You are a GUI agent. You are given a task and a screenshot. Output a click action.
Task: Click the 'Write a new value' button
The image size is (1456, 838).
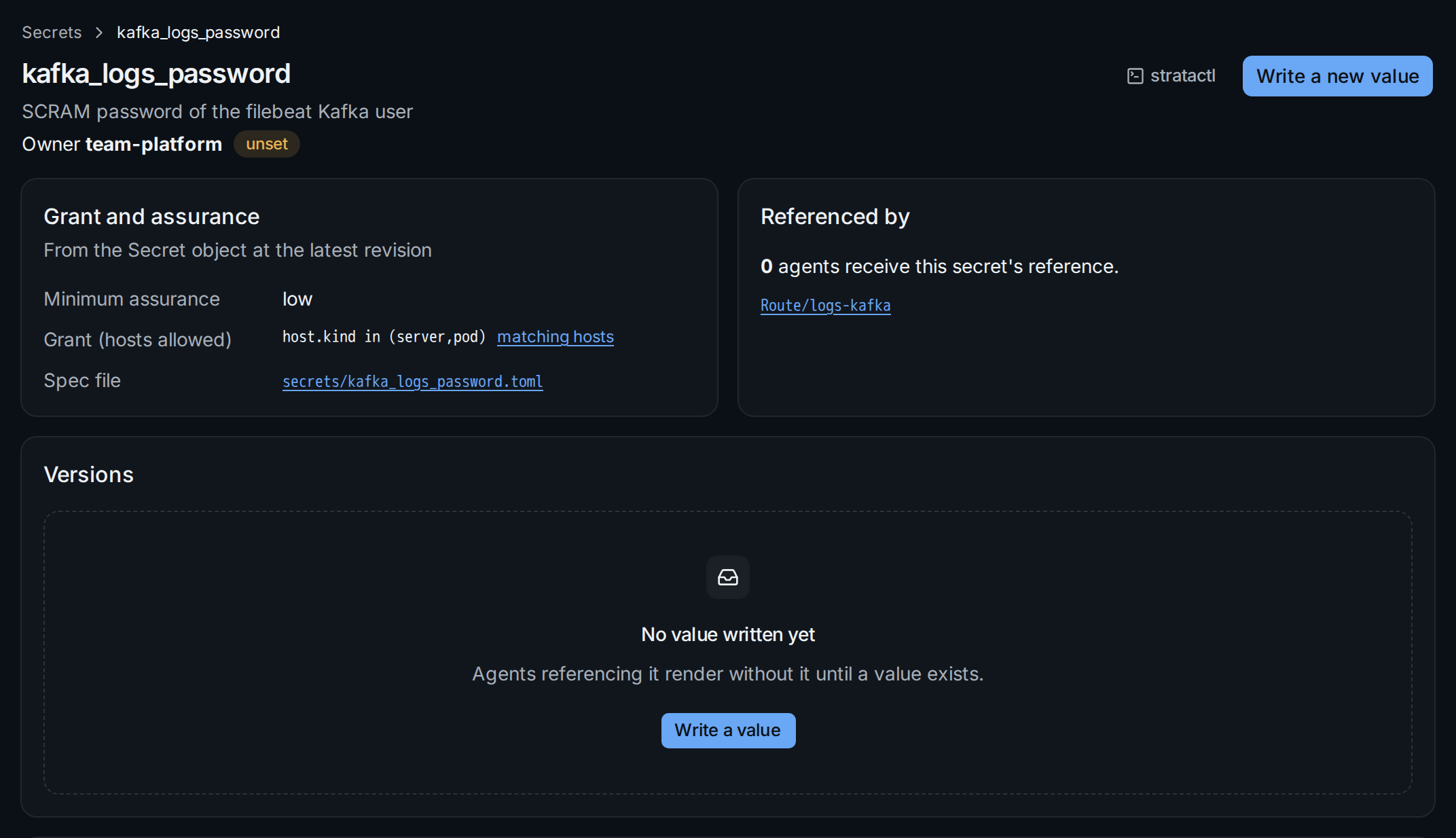pyautogui.click(x=1337, y=76)
